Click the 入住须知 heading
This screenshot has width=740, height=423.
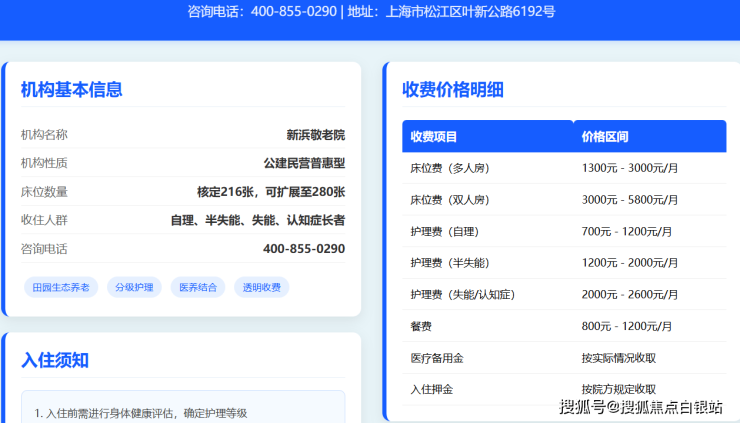click(55, 360)
